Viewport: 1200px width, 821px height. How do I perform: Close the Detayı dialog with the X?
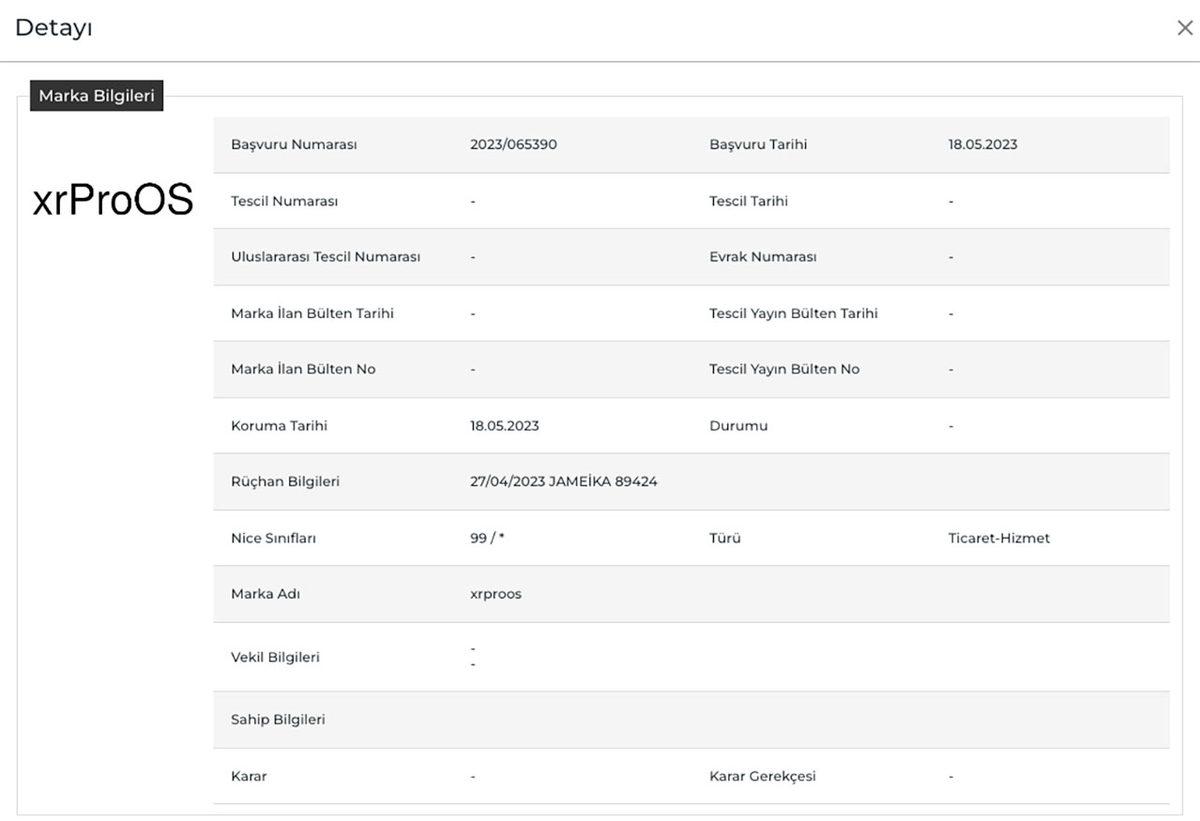point(1184,28)
